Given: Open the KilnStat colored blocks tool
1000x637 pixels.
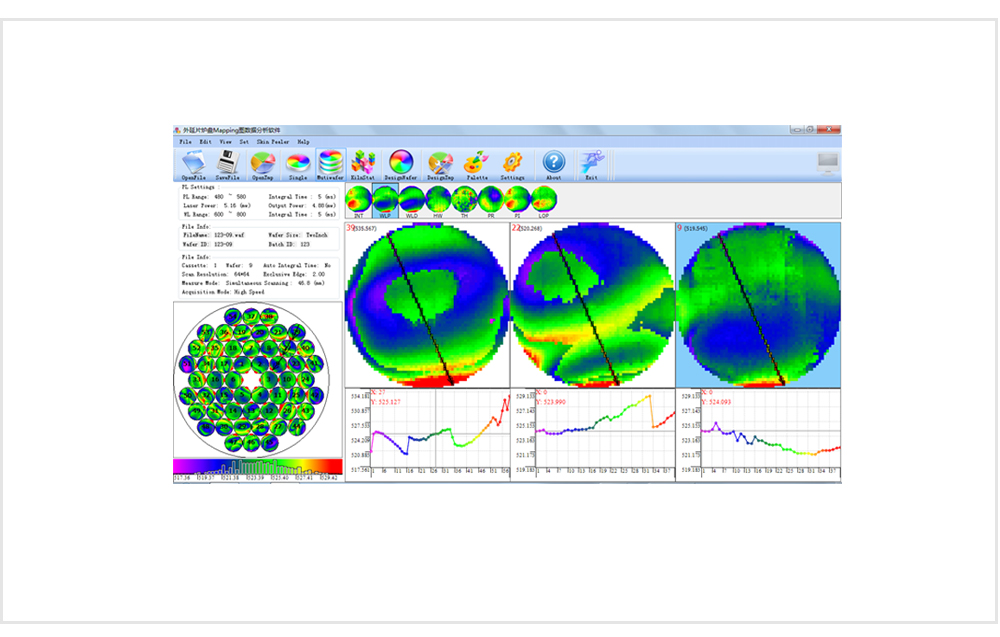Looking at the screenshot, I should click(363, 163).
